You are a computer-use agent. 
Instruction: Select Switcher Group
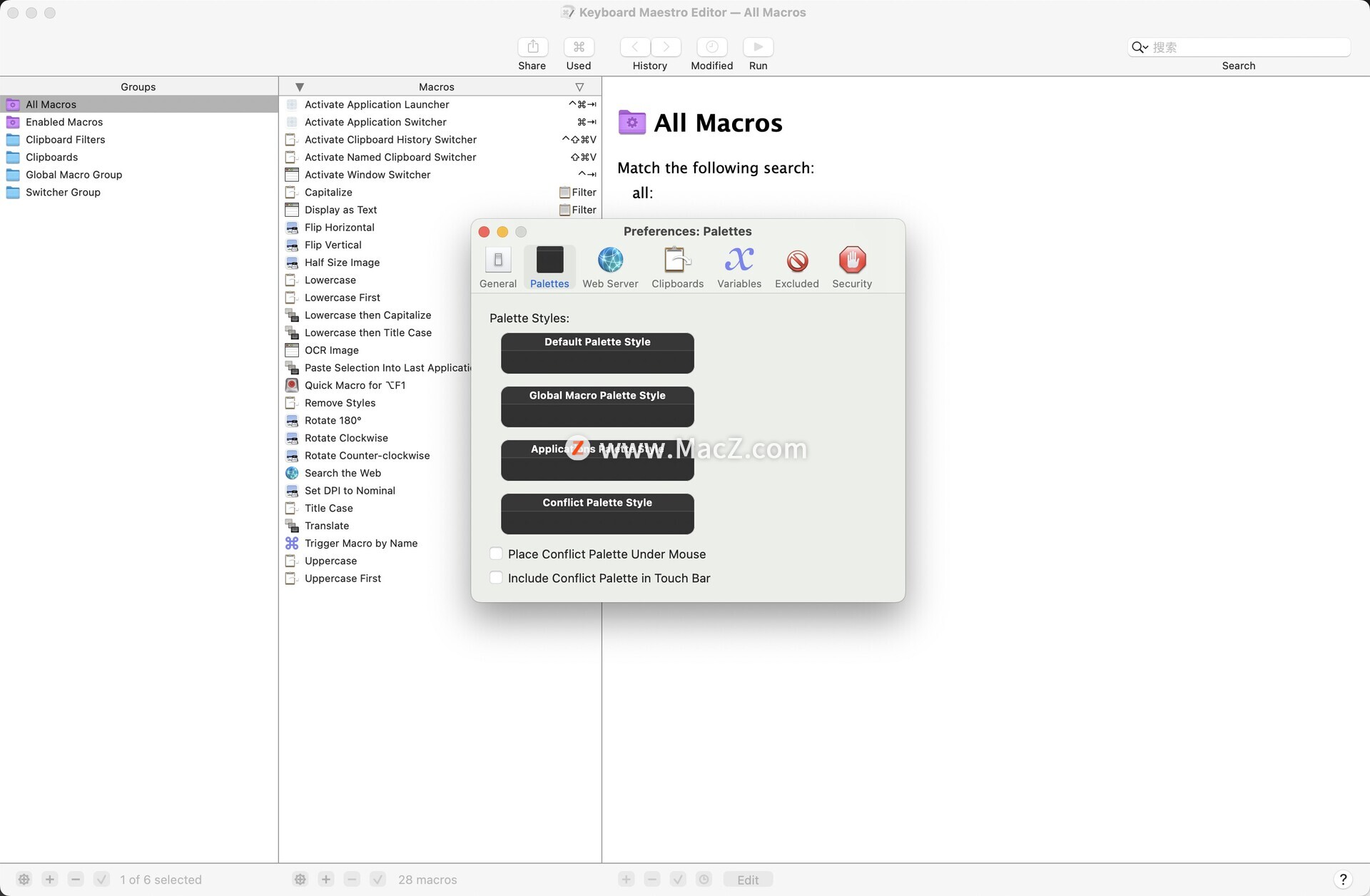pos(139,192)
